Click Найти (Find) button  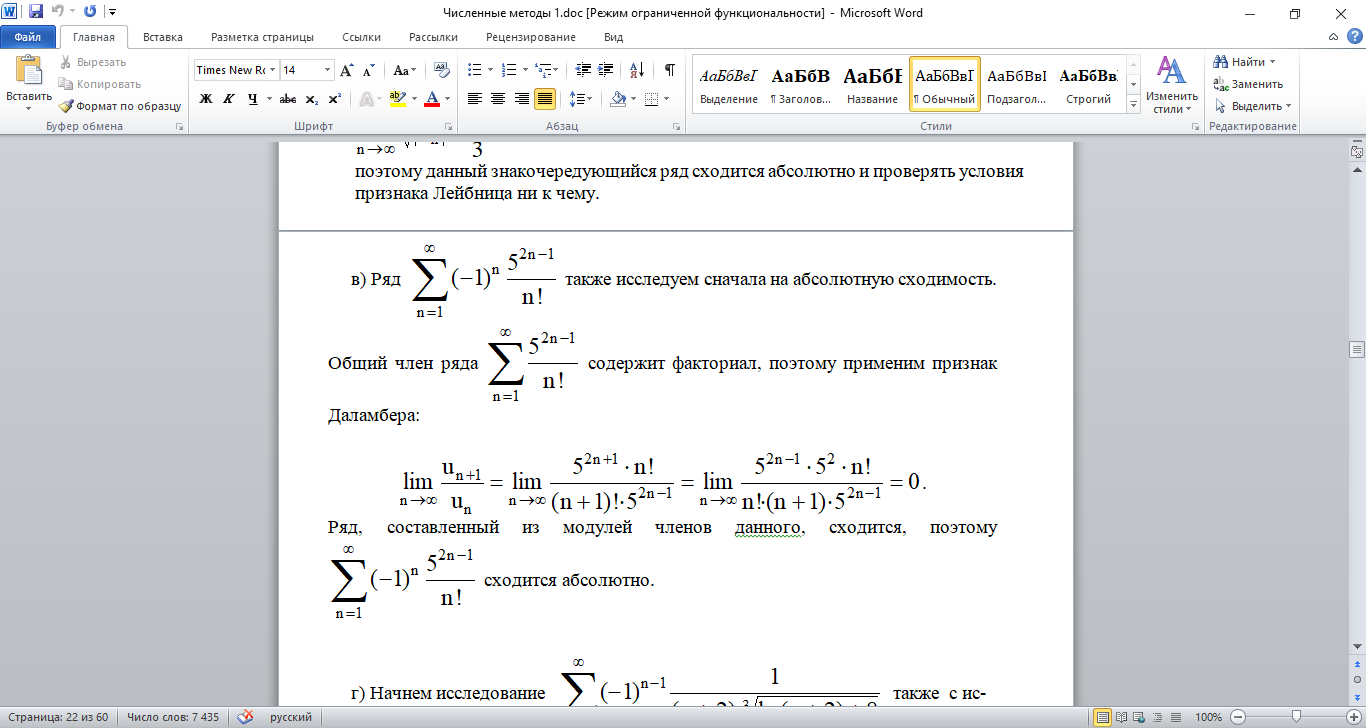[x=1245, y=62]
